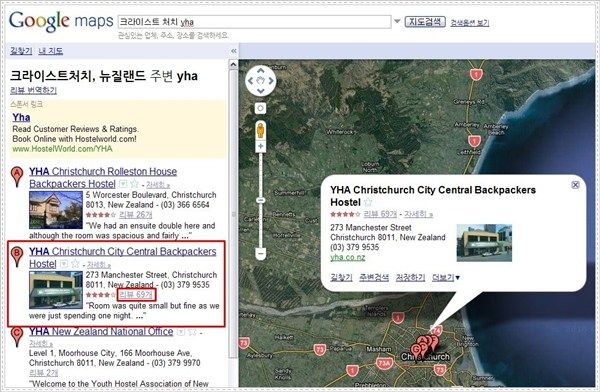This screenshot has width=600, height=392.
Task: Click 주변검색 in the info bubble
Action: (373, 277)
